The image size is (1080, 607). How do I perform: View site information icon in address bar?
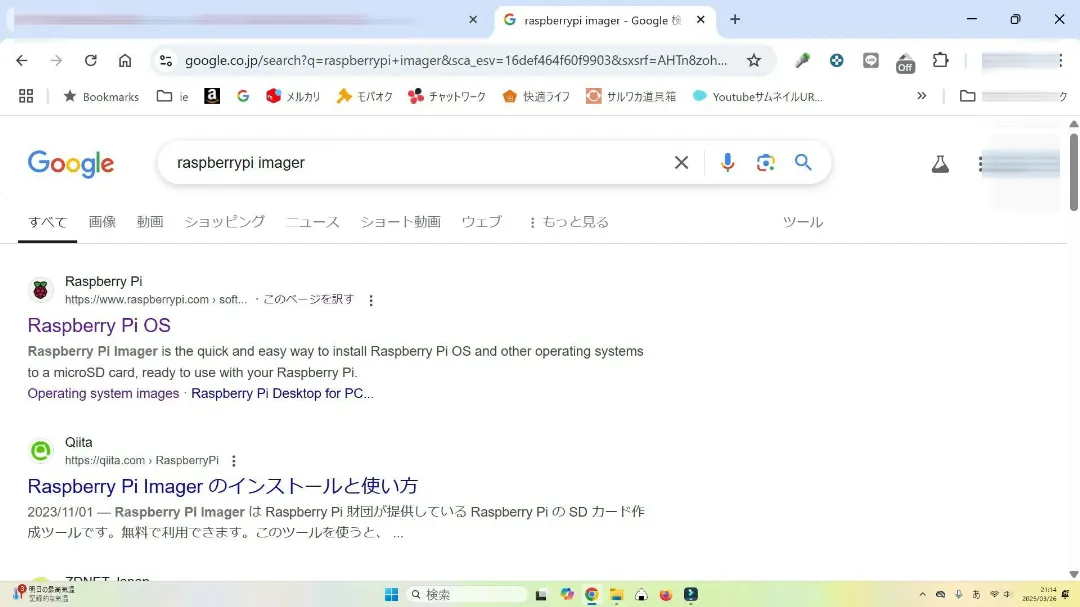tap(166, 61)
